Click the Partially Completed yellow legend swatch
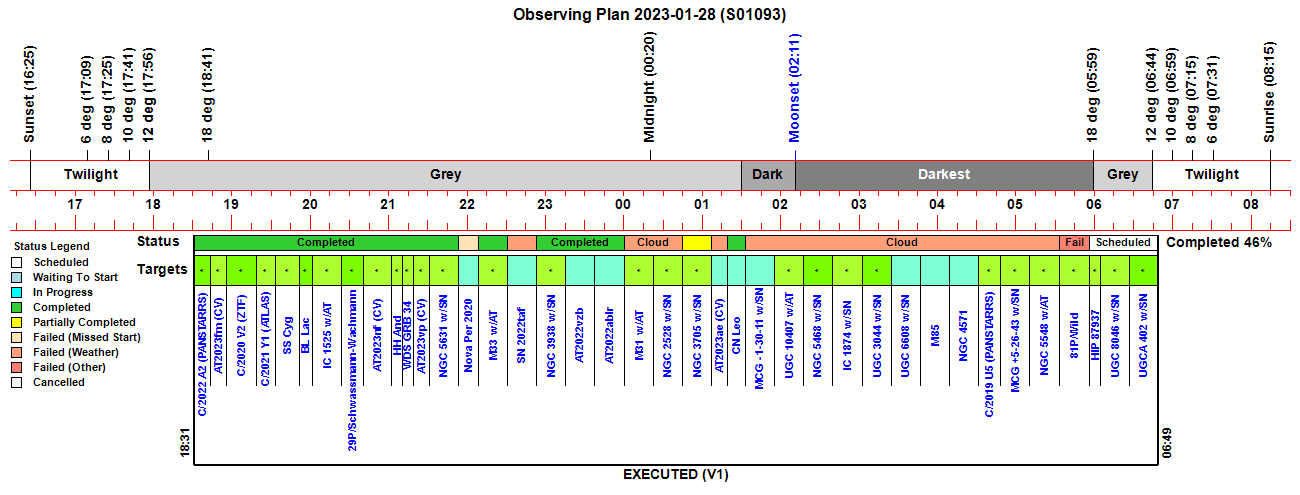 tap(18, 322)
